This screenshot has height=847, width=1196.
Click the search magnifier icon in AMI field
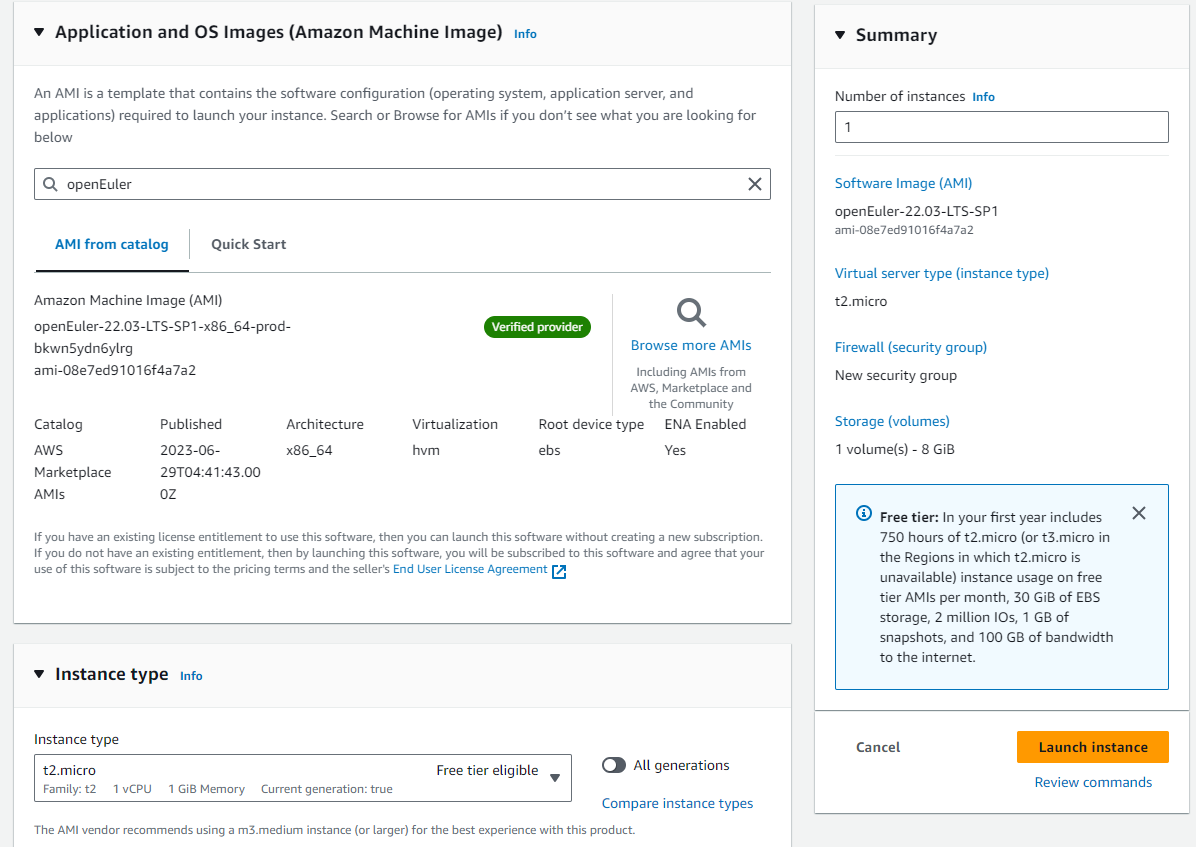(50, 184)
